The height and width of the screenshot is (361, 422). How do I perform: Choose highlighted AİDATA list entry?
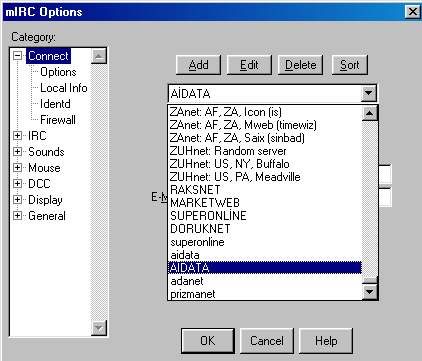(x=265, y=268)
